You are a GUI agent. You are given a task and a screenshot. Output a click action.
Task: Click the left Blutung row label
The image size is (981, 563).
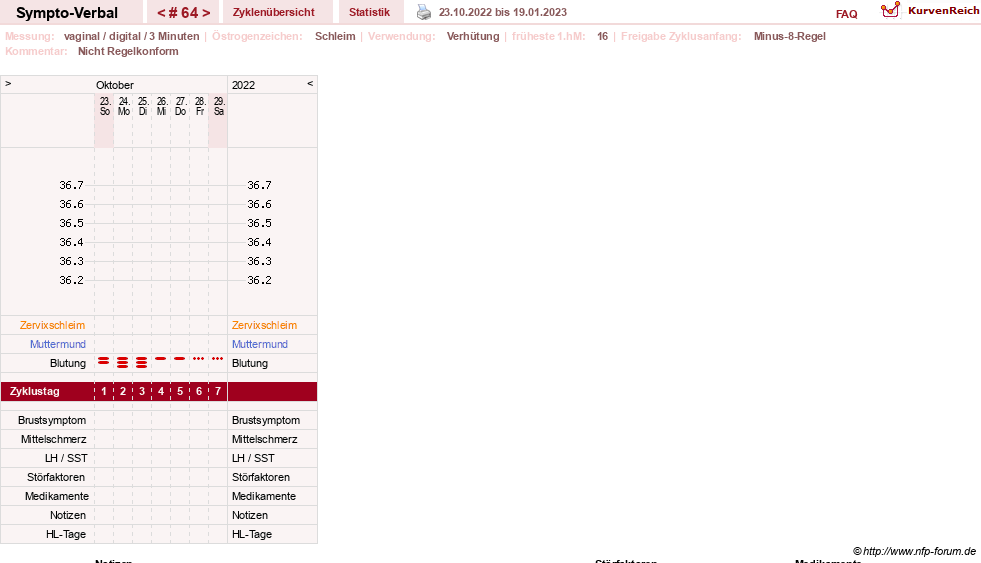click(x=68, y=363)
